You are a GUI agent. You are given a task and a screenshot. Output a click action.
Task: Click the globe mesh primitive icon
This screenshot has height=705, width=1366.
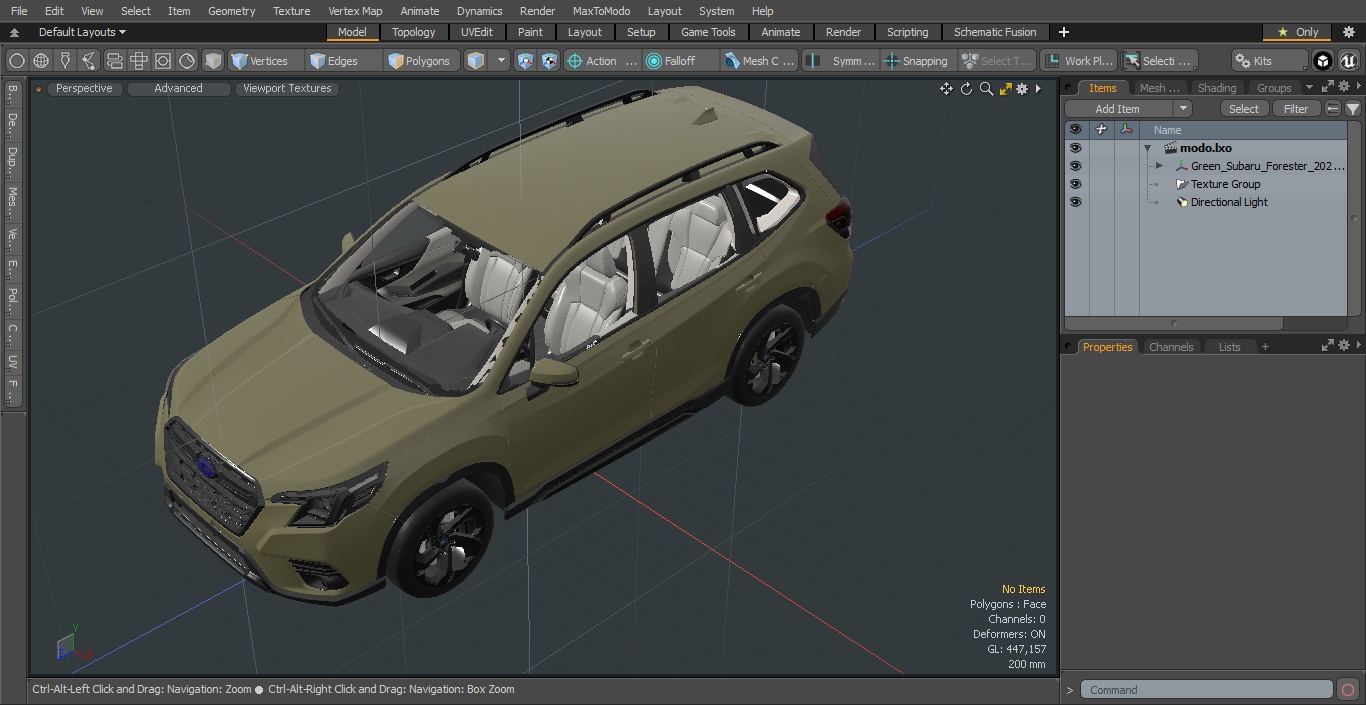[41, 61]
